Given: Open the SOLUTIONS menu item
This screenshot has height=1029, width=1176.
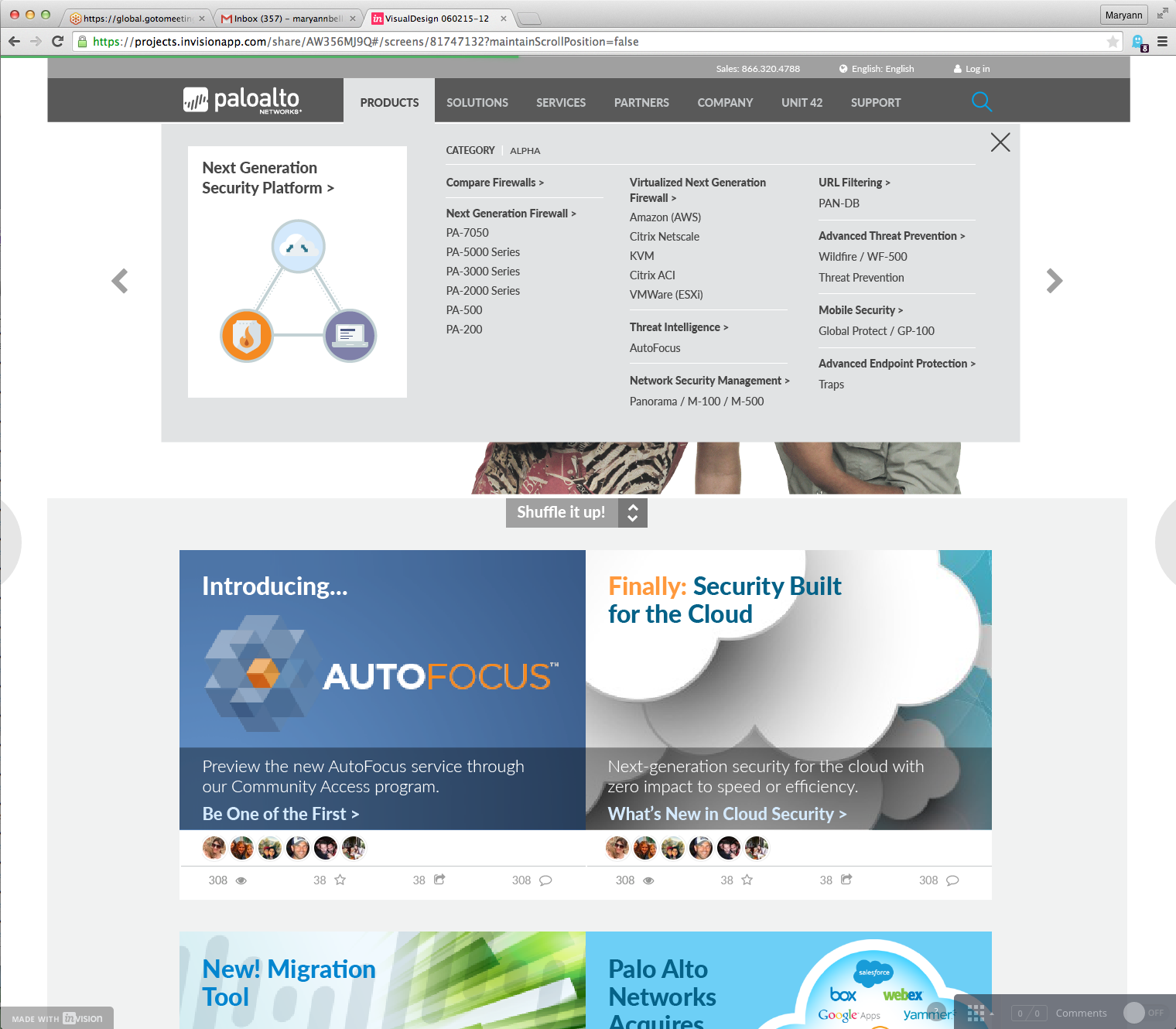Looking at the screenshot, I should point(477,102).
